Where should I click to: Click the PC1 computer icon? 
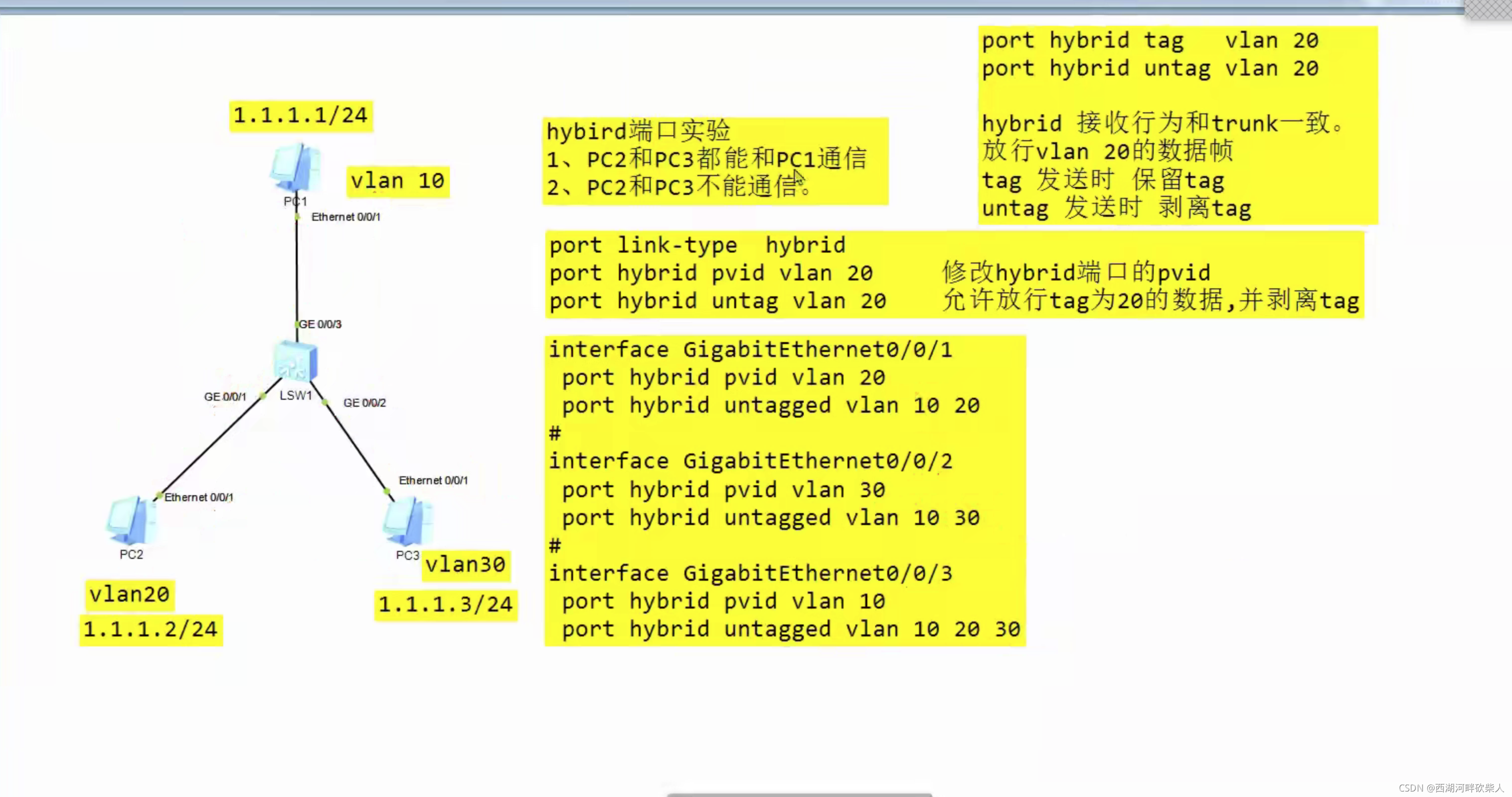click(295, 169)
